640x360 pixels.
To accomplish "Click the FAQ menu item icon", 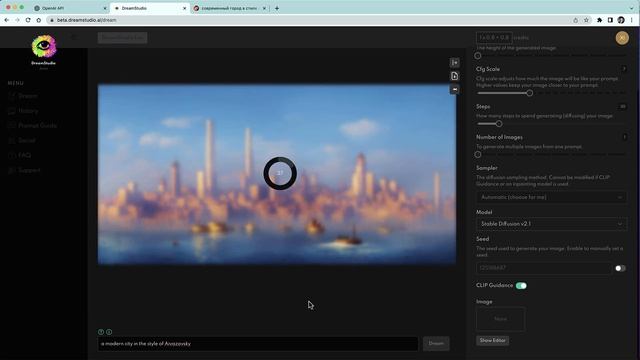I will [x=11, y=155].
